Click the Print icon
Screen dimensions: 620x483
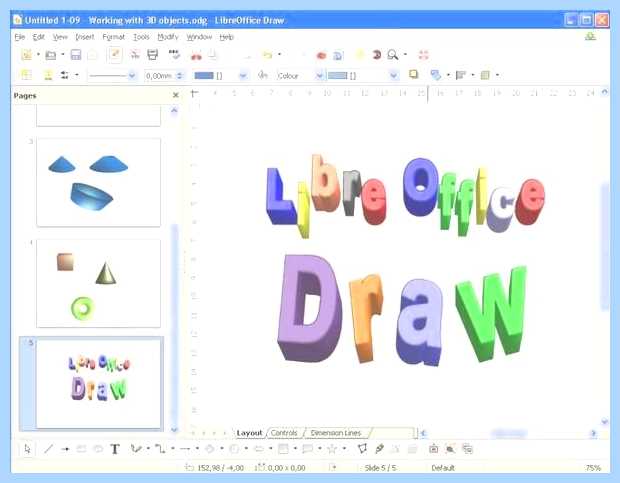[153, 55]
